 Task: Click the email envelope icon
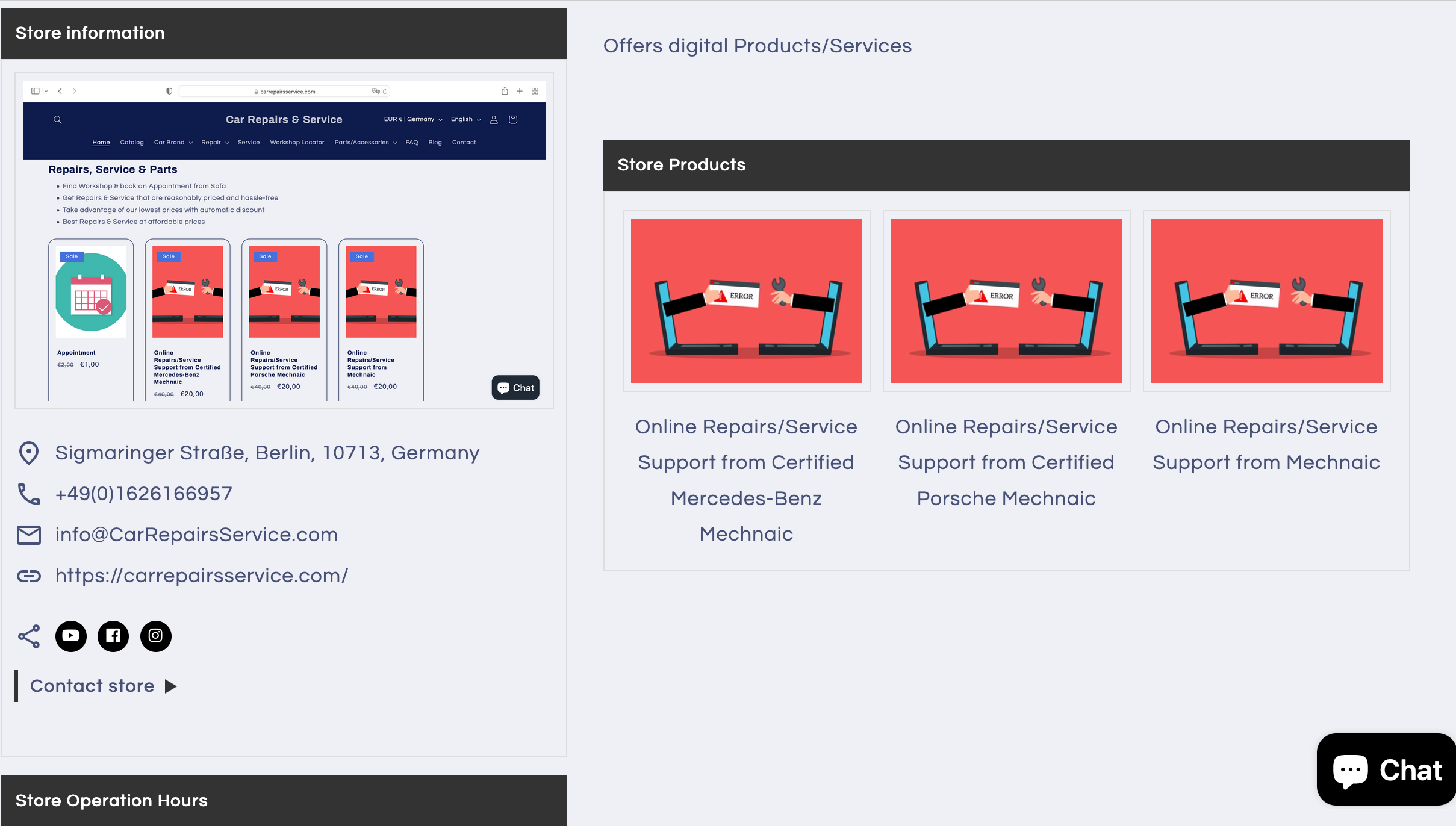[x=29, y=535]
